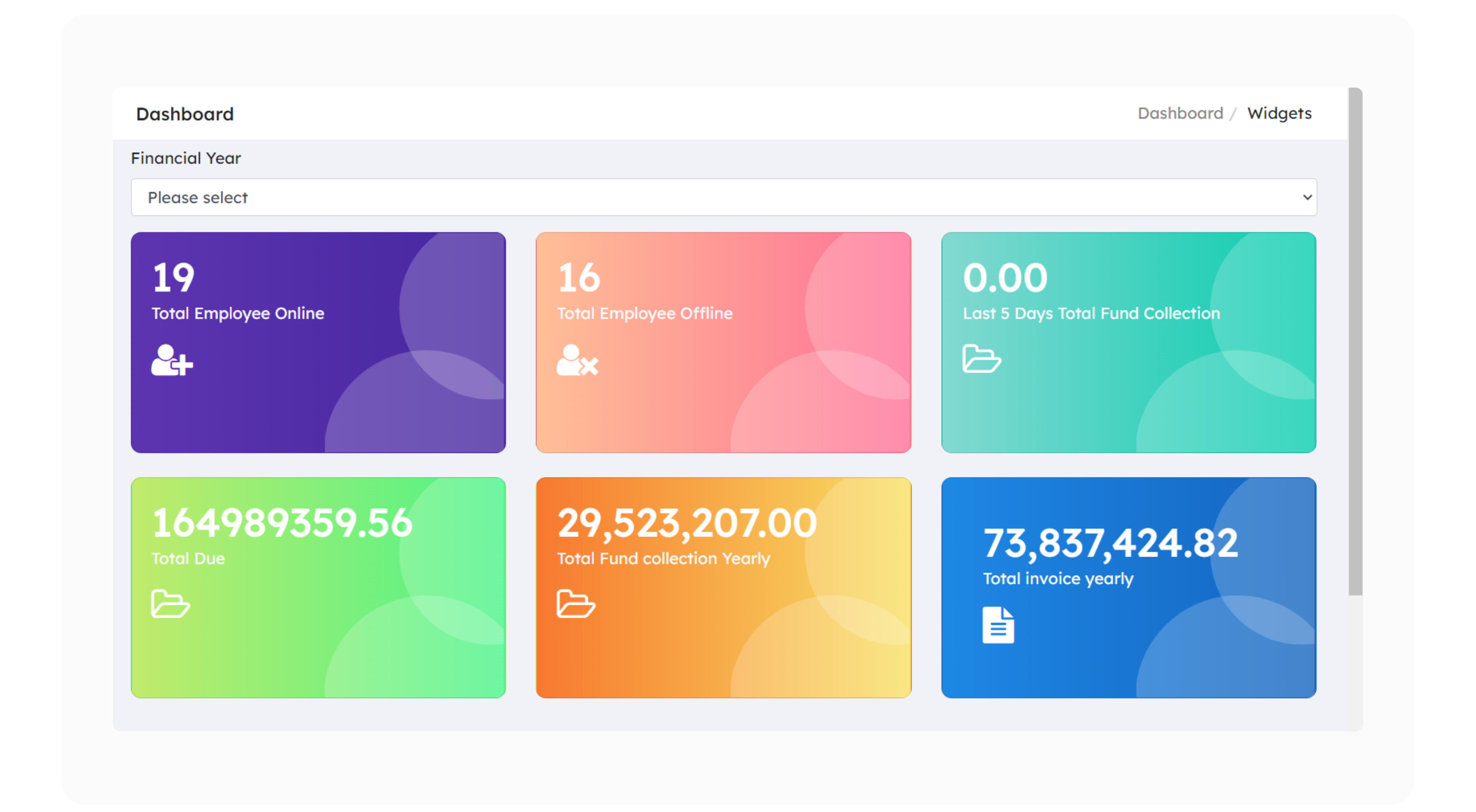Click the Total Employee Online label
The width and height of the screenshot is (1476, 812).
238,313
